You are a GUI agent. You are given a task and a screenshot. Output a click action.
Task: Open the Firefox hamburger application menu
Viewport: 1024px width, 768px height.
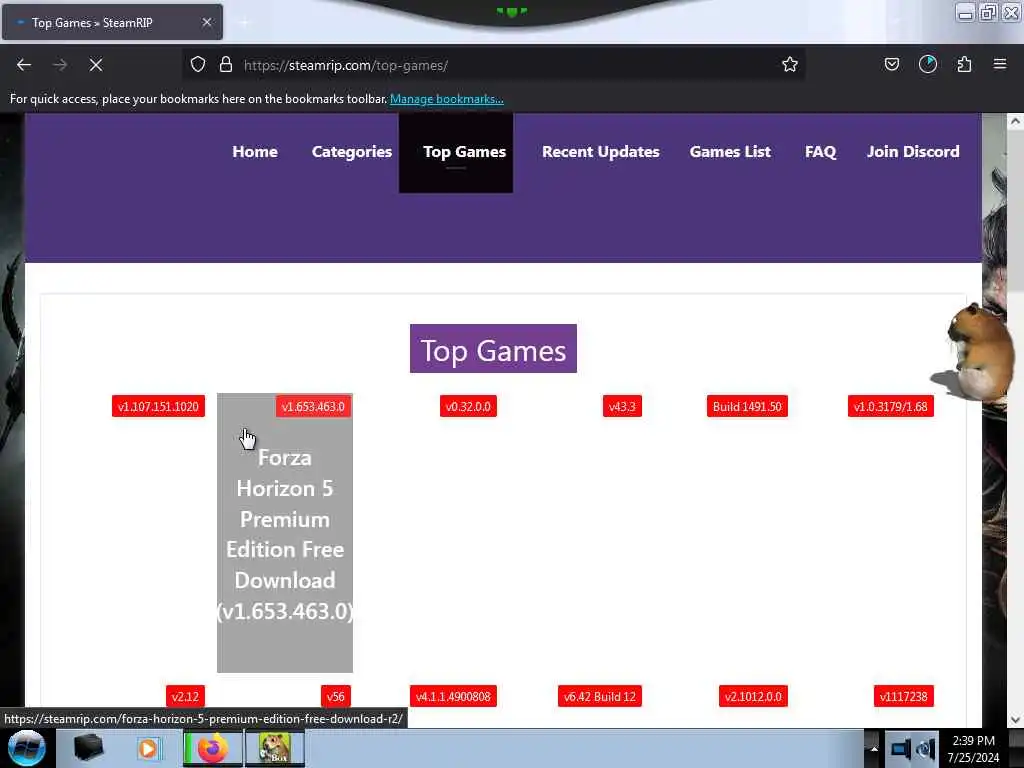pyautogui.click(x=1000, y=64)
